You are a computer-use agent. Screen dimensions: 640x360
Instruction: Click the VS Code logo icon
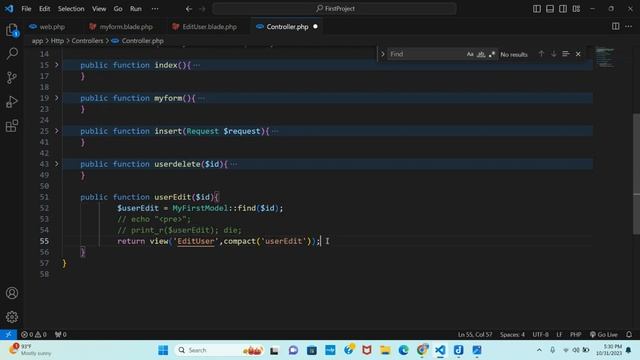pyautogui.click(x=9, y=9)
